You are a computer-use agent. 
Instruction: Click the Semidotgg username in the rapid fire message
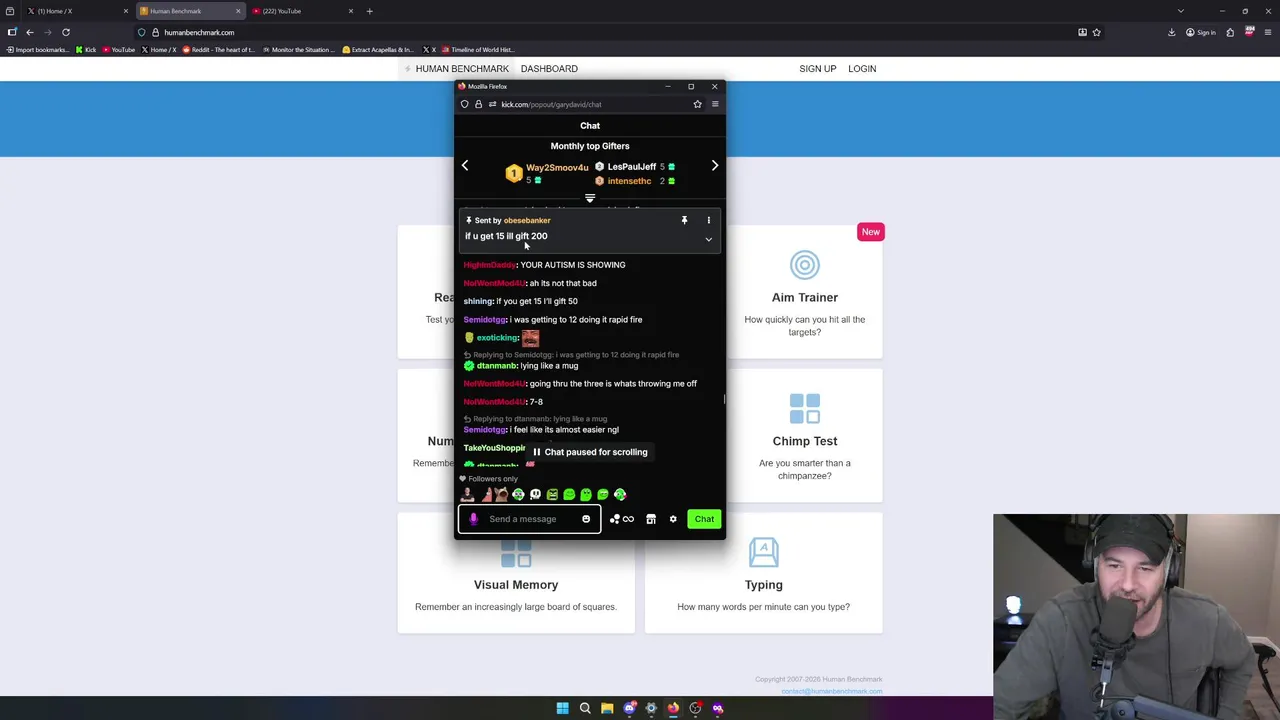click(x=485, y=320)
